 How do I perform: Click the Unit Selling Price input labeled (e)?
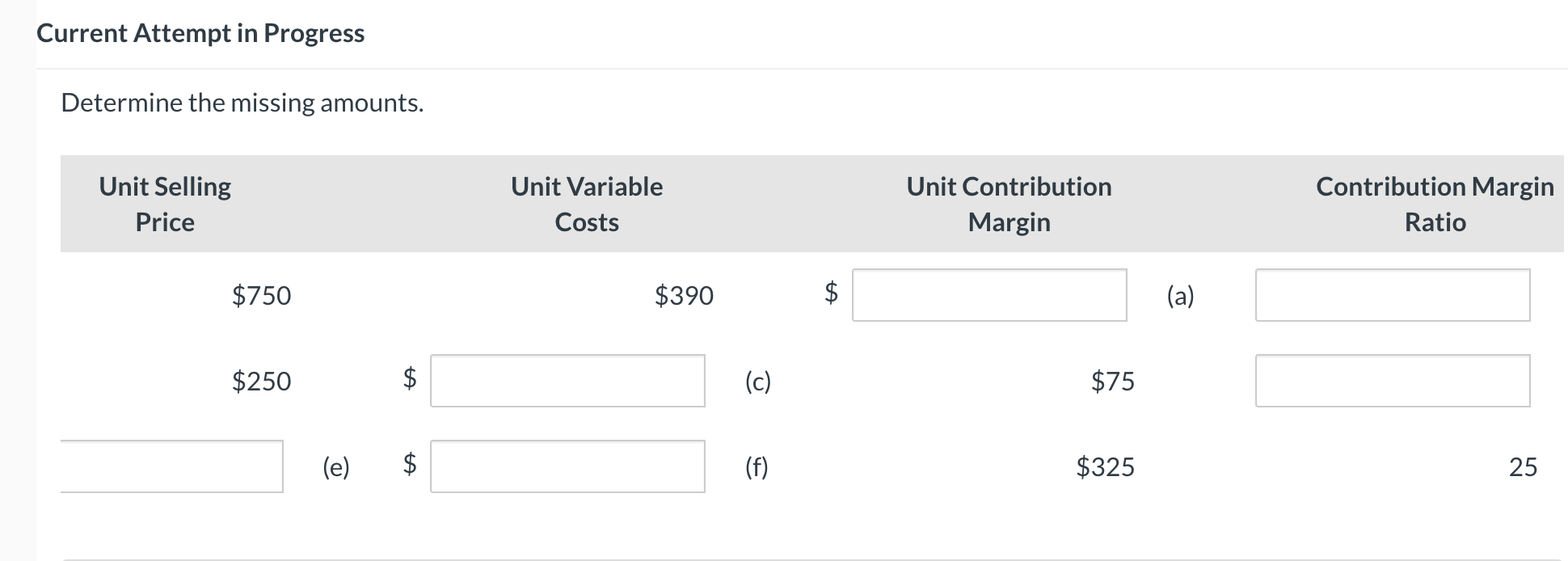pyautogui.click(x=172, y=466)
